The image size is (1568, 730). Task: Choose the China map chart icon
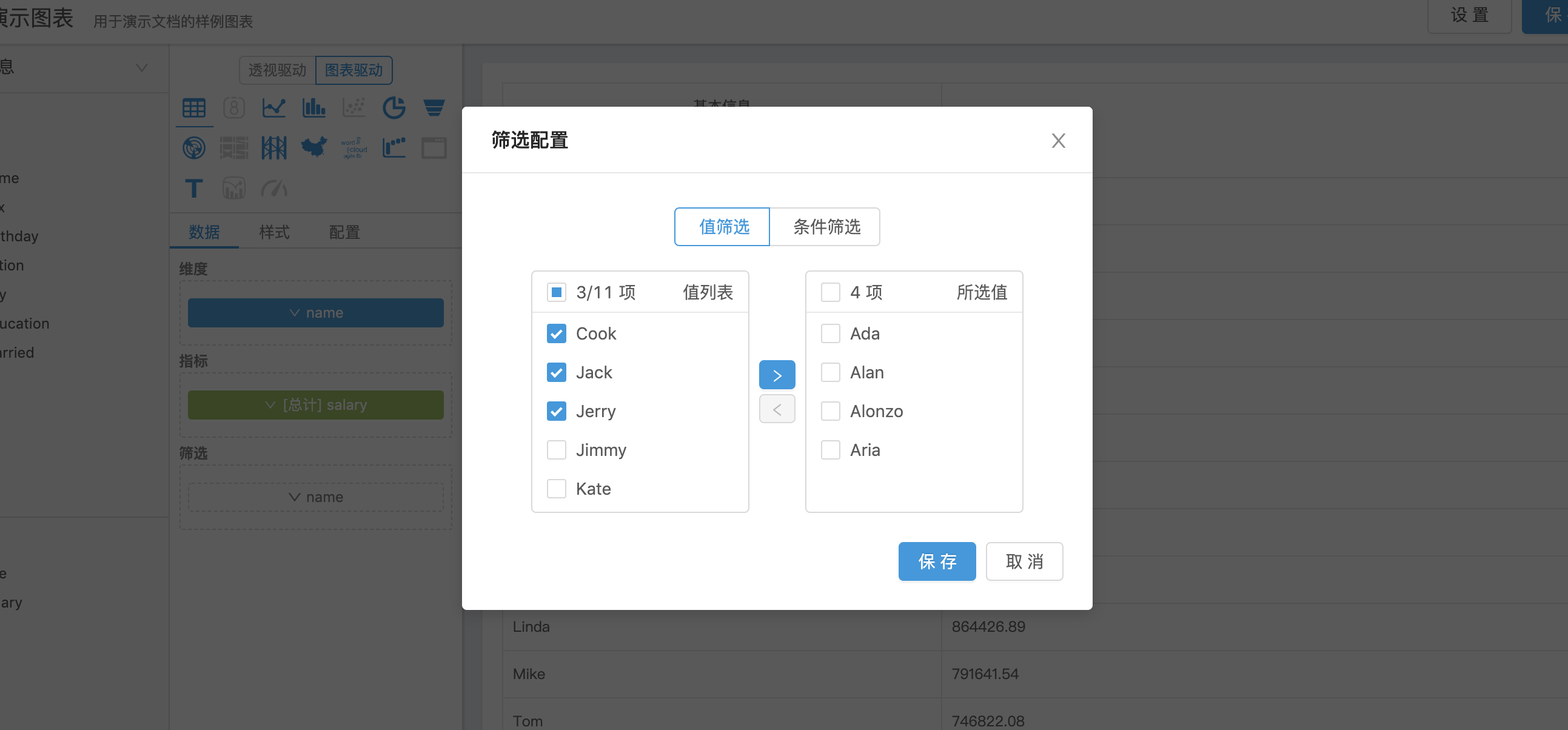313,147
